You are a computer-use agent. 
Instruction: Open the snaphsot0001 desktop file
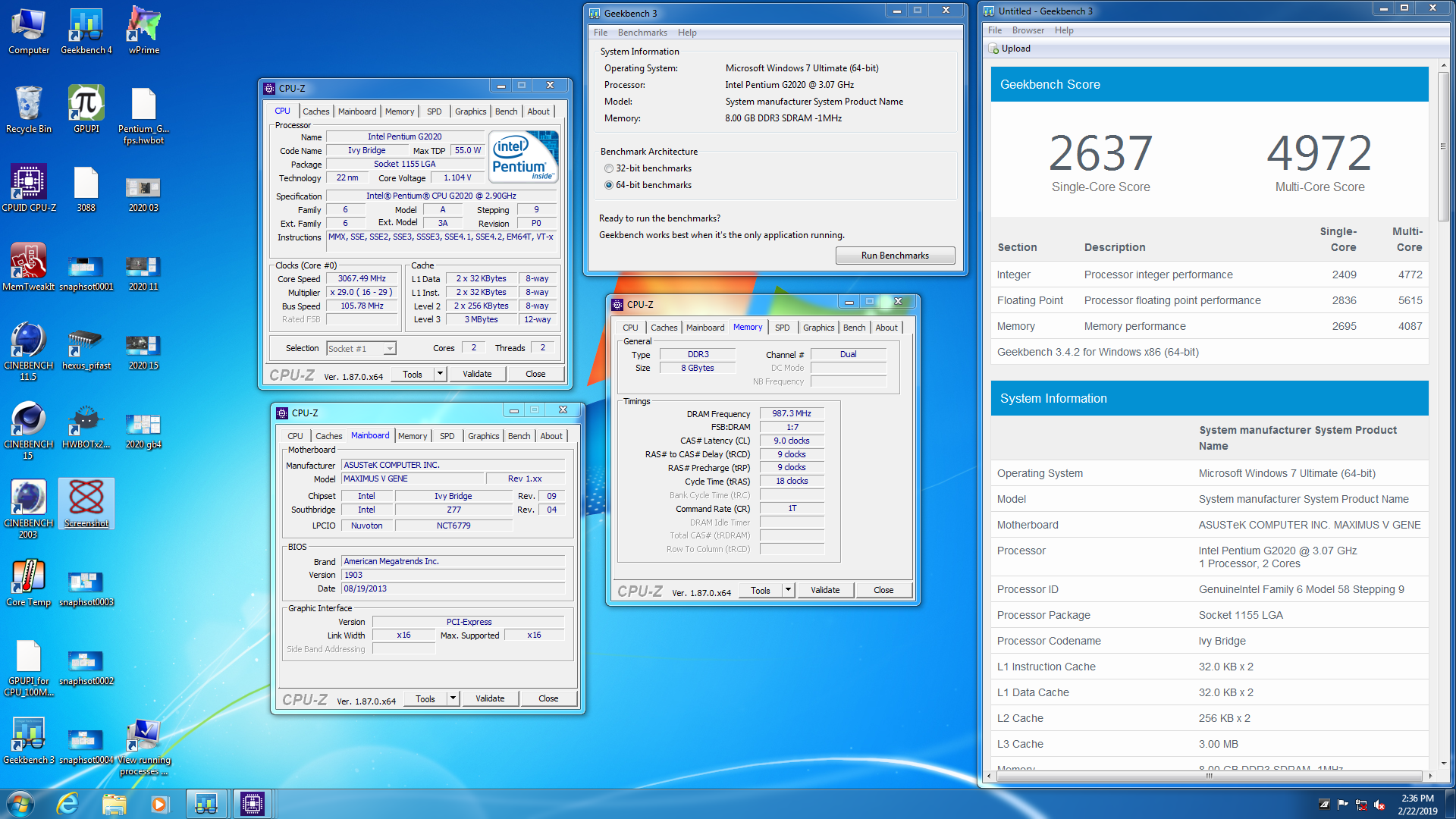86,273
